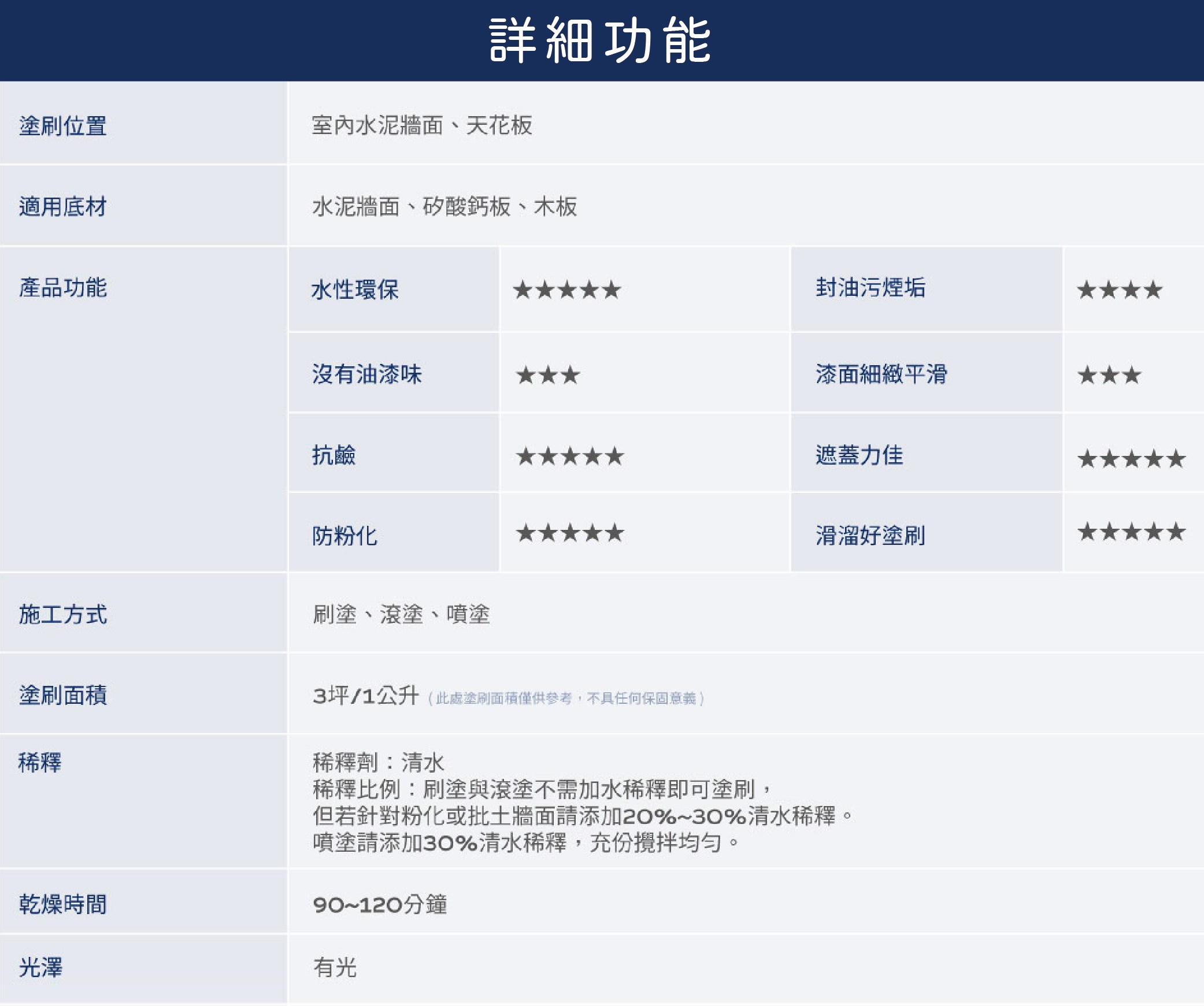The width and height of the screenshot is (1204, 1006).
Task: Click the 產品功能 section label
Action: tap(63, 287)
